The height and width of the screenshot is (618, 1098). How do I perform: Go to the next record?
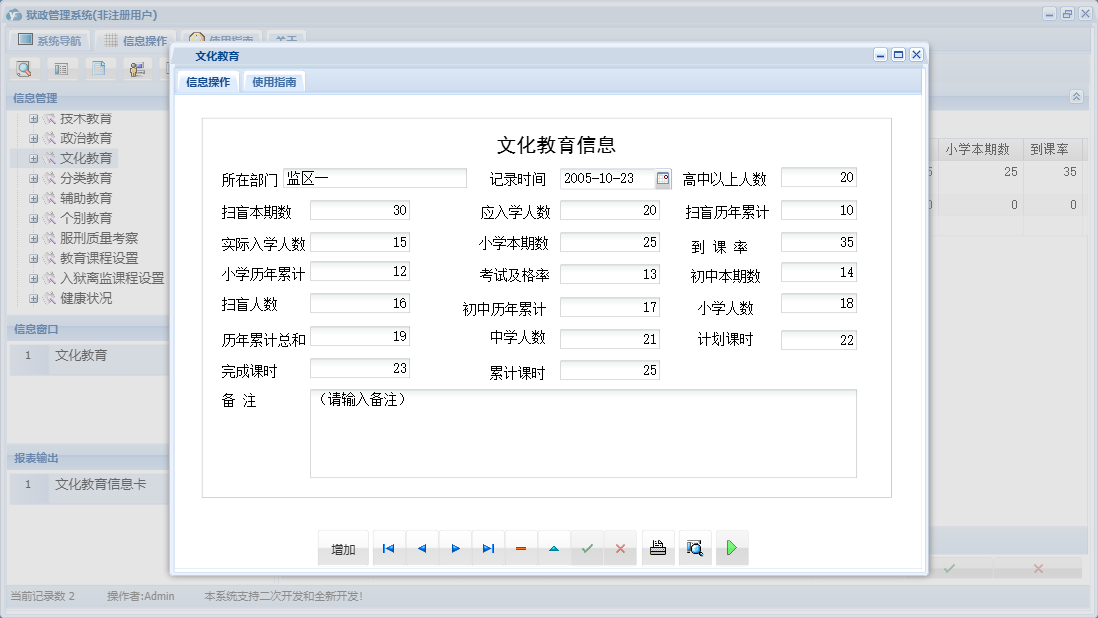tap(455, 548)
